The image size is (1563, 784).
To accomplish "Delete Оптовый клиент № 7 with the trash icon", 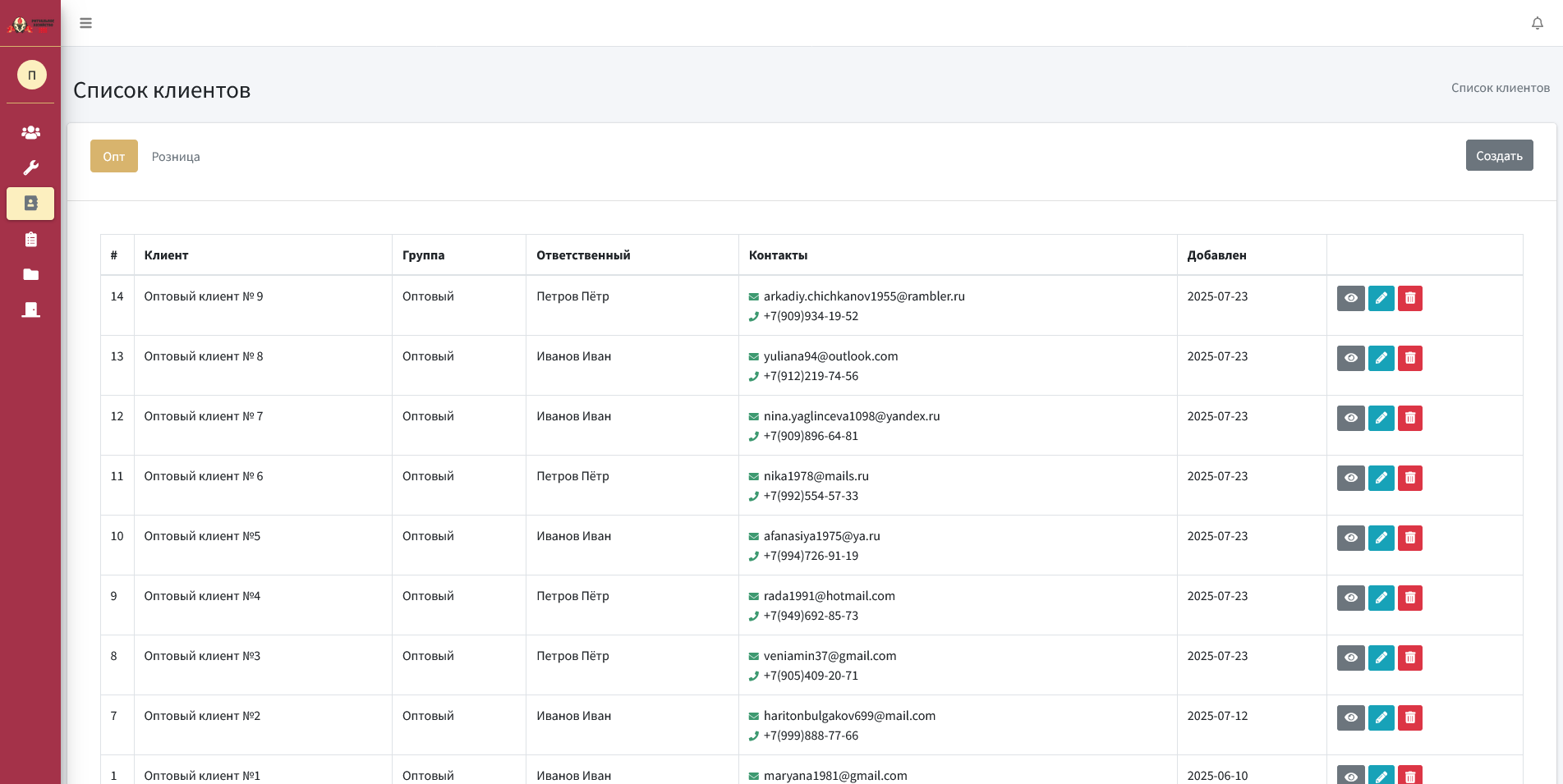I will [1410, 418].
